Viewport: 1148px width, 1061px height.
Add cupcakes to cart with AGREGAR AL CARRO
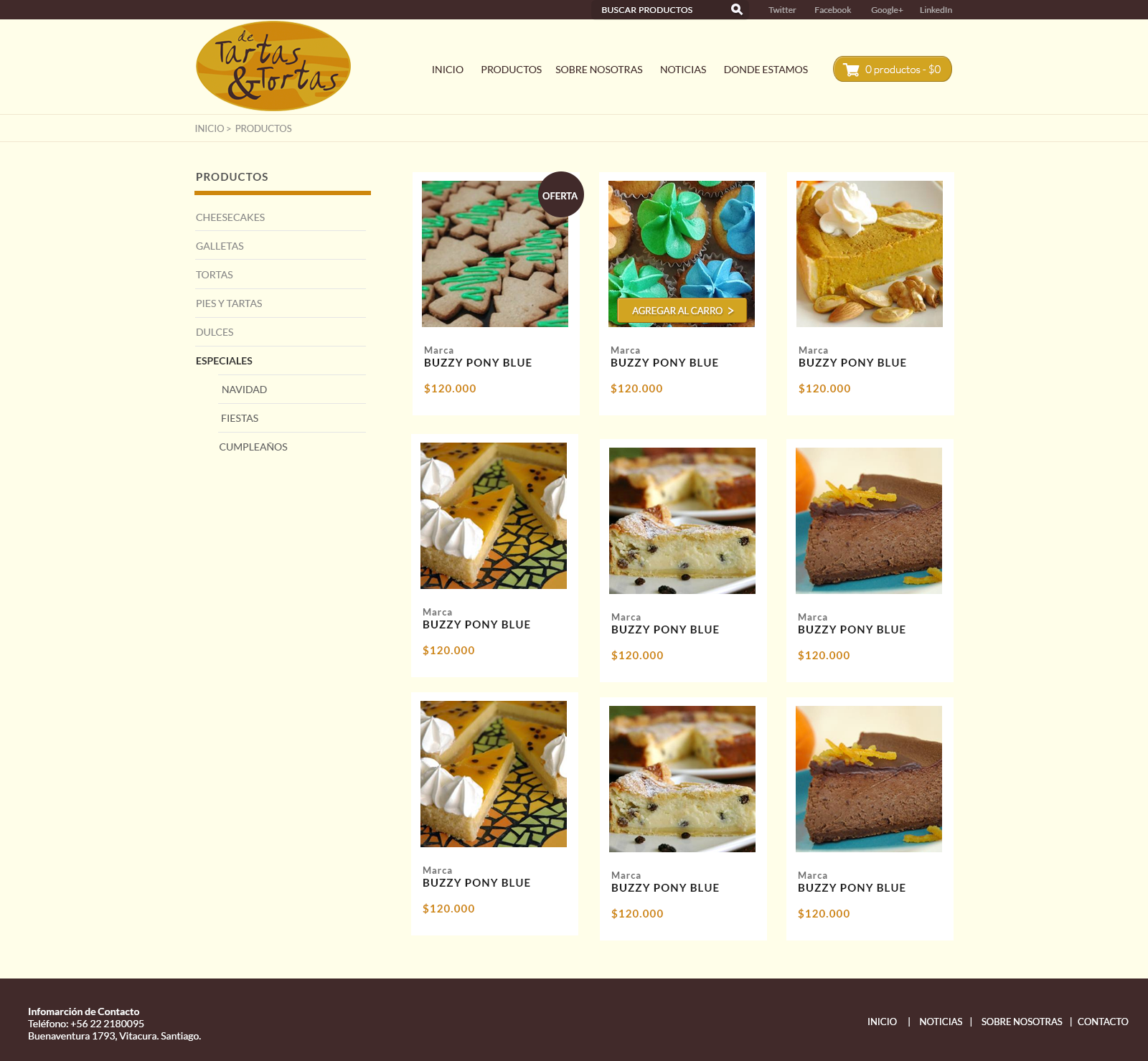pos(682,311)
